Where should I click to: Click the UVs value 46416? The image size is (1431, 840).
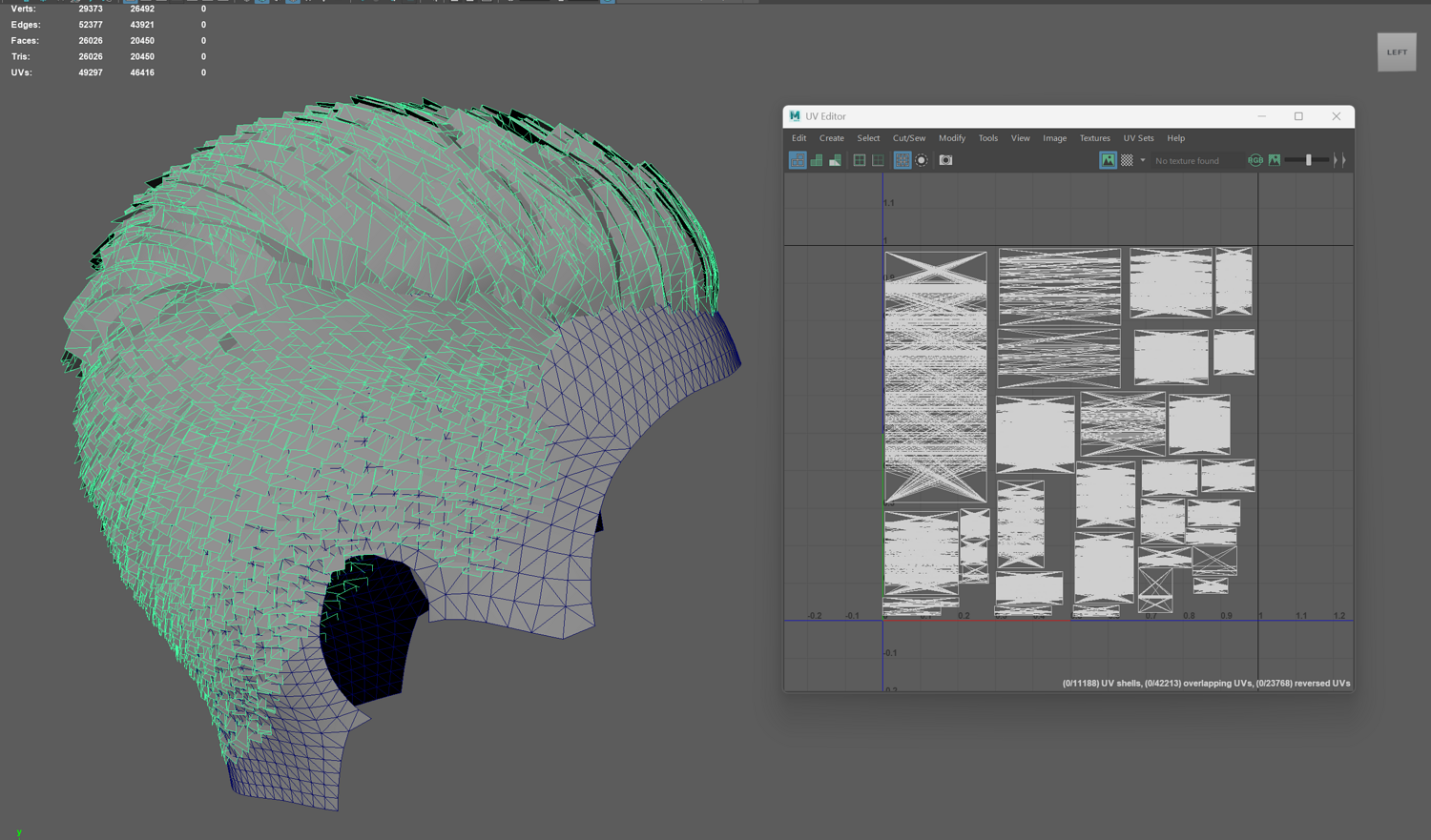tap(142, 72)
